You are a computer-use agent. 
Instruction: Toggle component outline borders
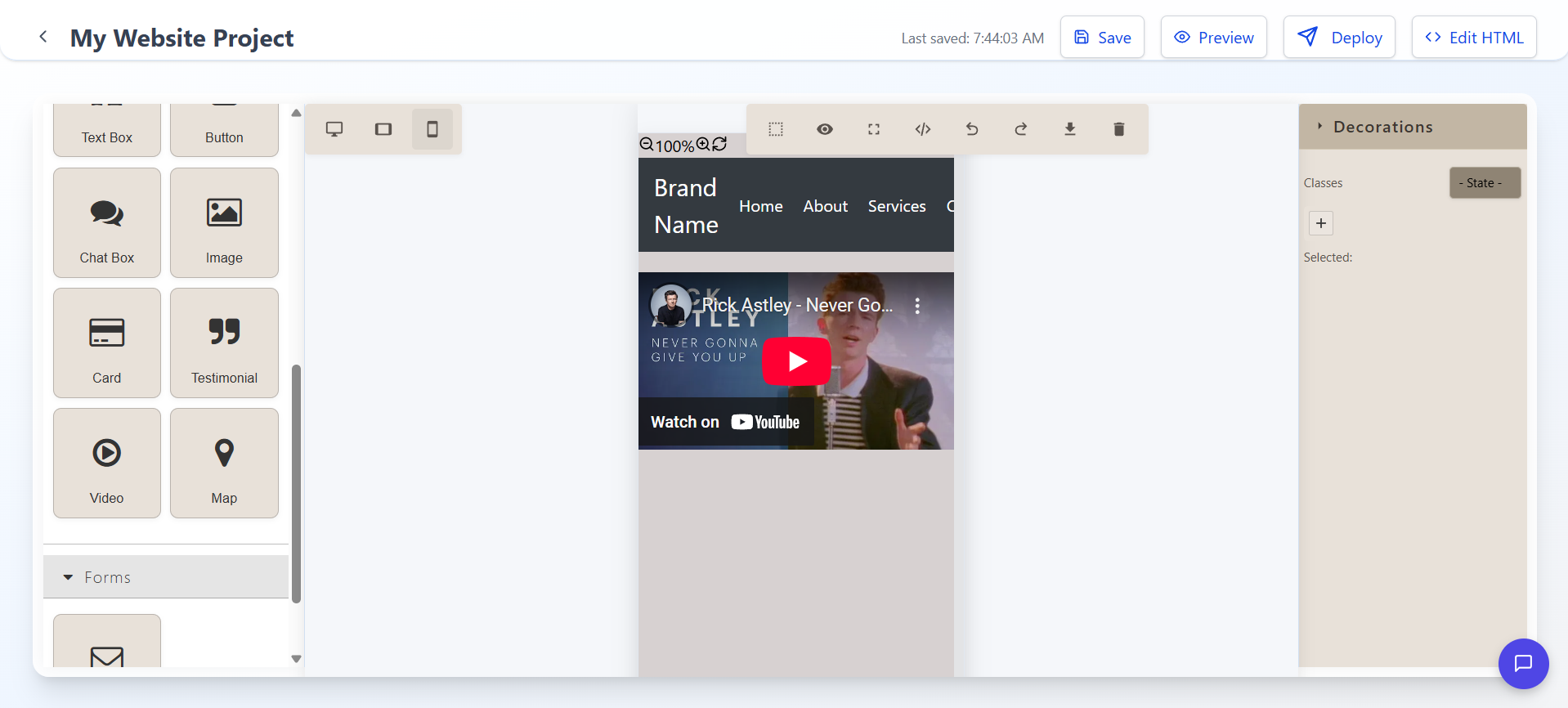[776, 129]
